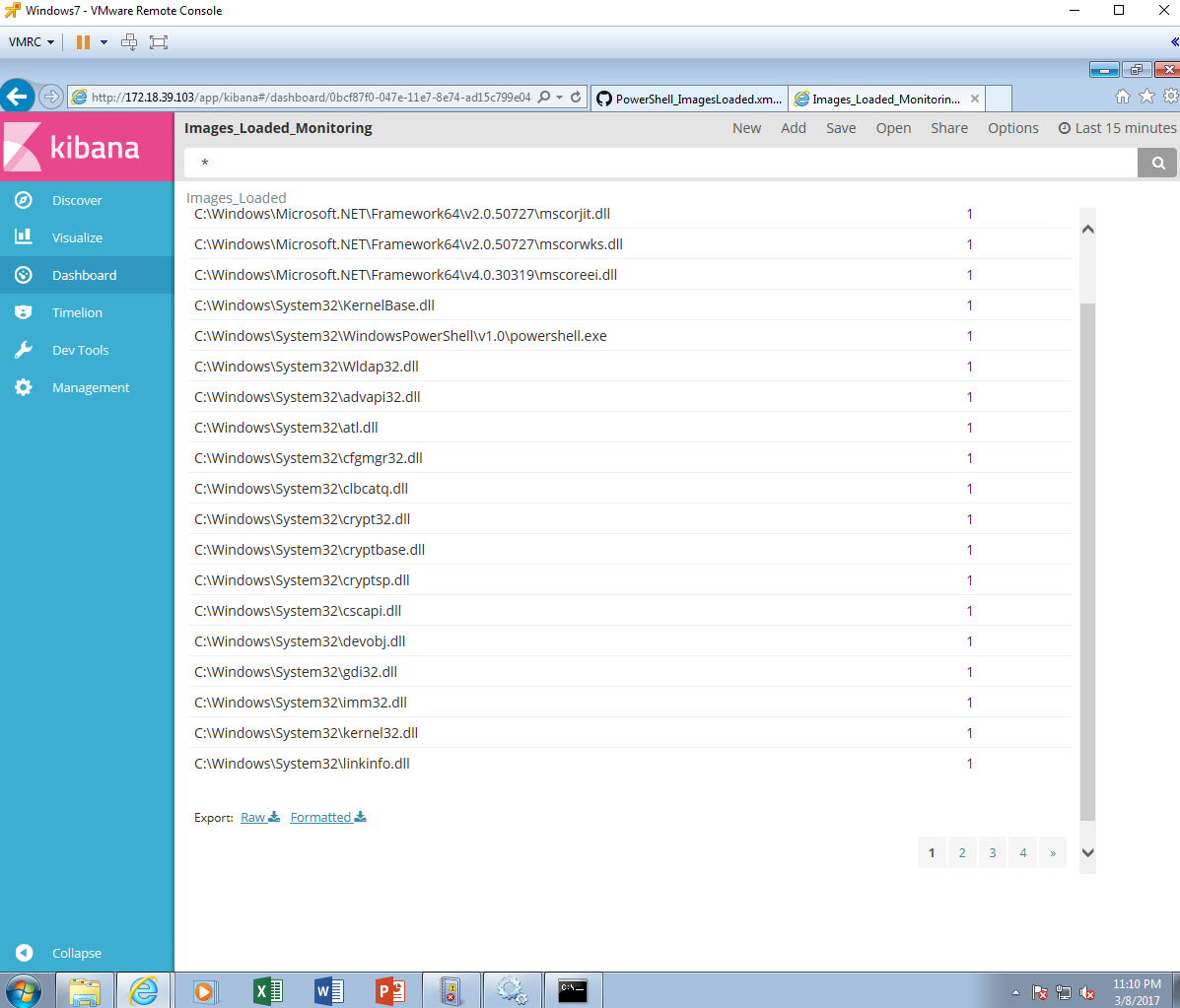Click the browser back arrow

18,97
